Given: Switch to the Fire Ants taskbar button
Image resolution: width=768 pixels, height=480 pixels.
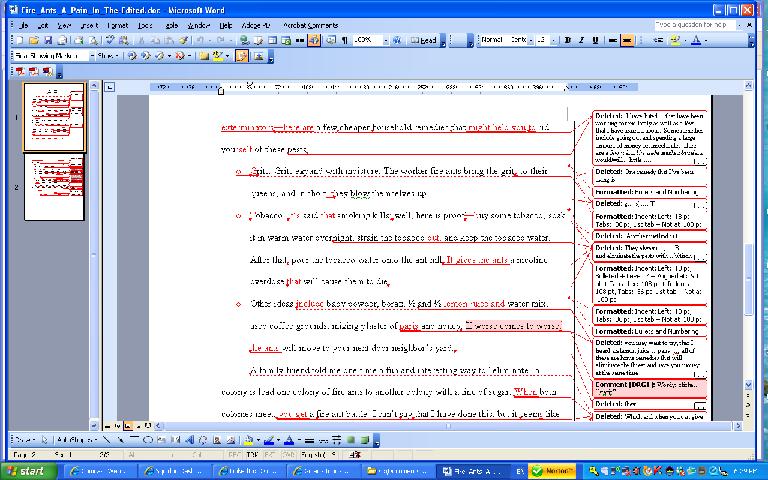Looking at the screenshot, I should point(472,471).
